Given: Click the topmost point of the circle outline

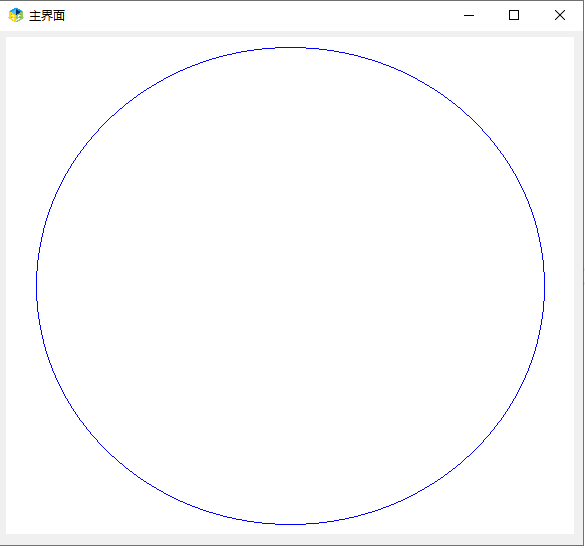Looking at the screenshot, I should [290, 47].
